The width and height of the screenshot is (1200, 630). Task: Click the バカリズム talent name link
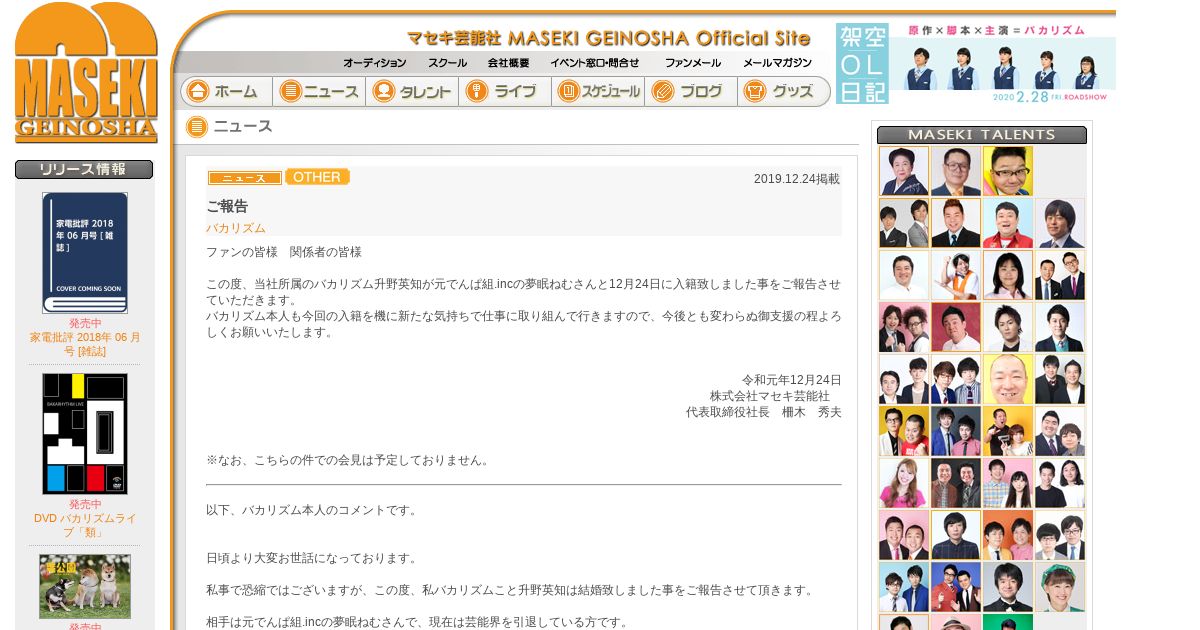pos(236,228)
